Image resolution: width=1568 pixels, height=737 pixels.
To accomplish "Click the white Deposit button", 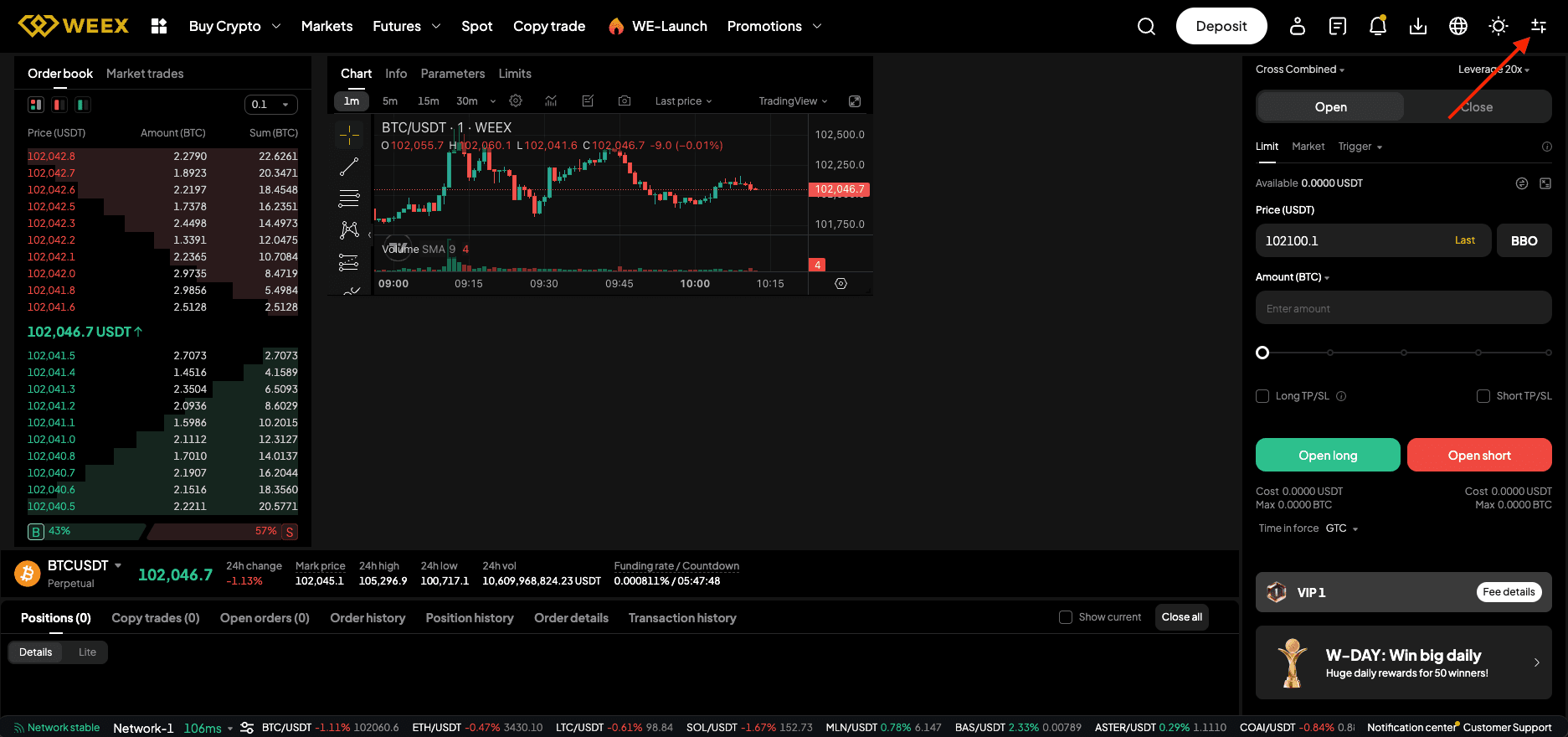I will 1221,27.
